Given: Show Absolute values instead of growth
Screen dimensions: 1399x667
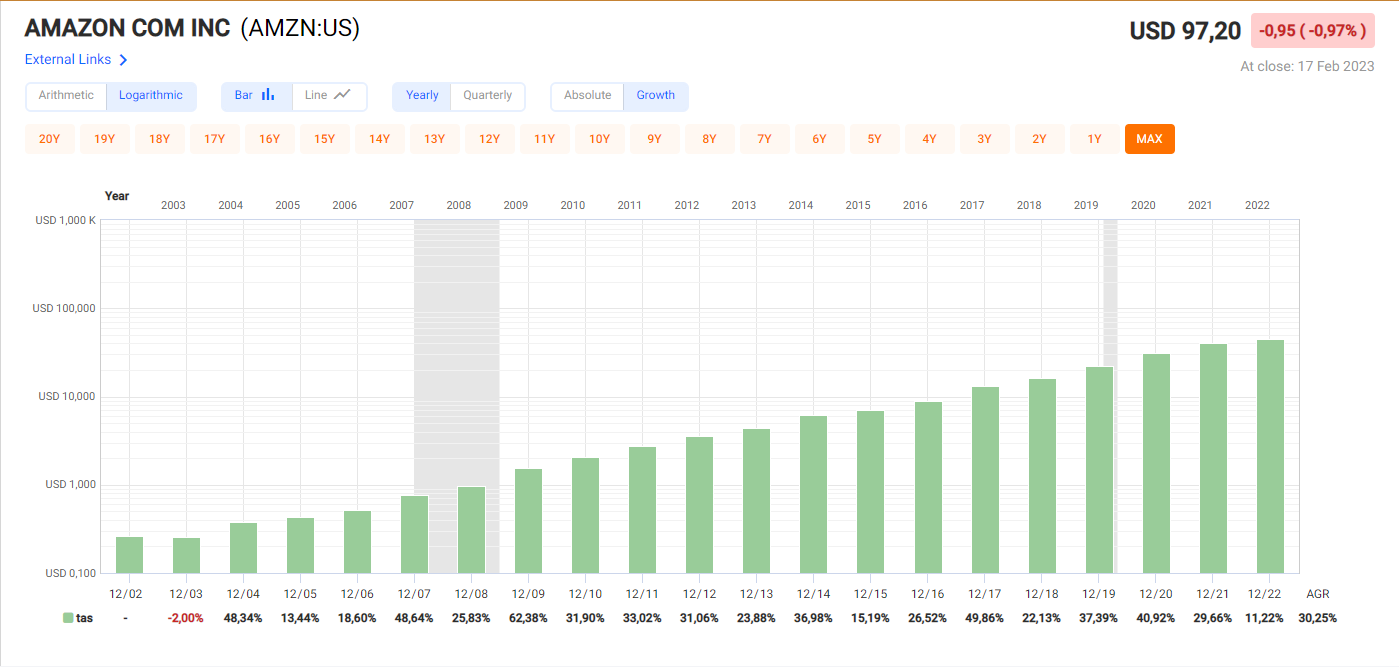Looking at the screenshot, I should pyautogui.click(x=587, y=96).
